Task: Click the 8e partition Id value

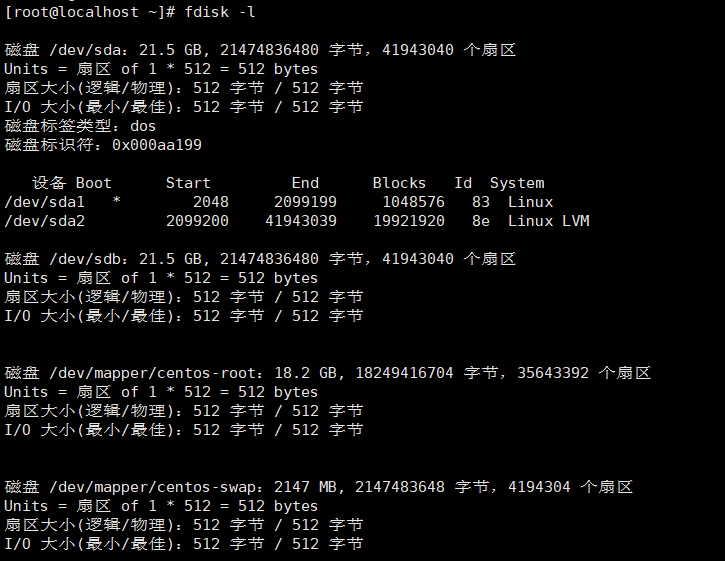Action: point(481,221)
